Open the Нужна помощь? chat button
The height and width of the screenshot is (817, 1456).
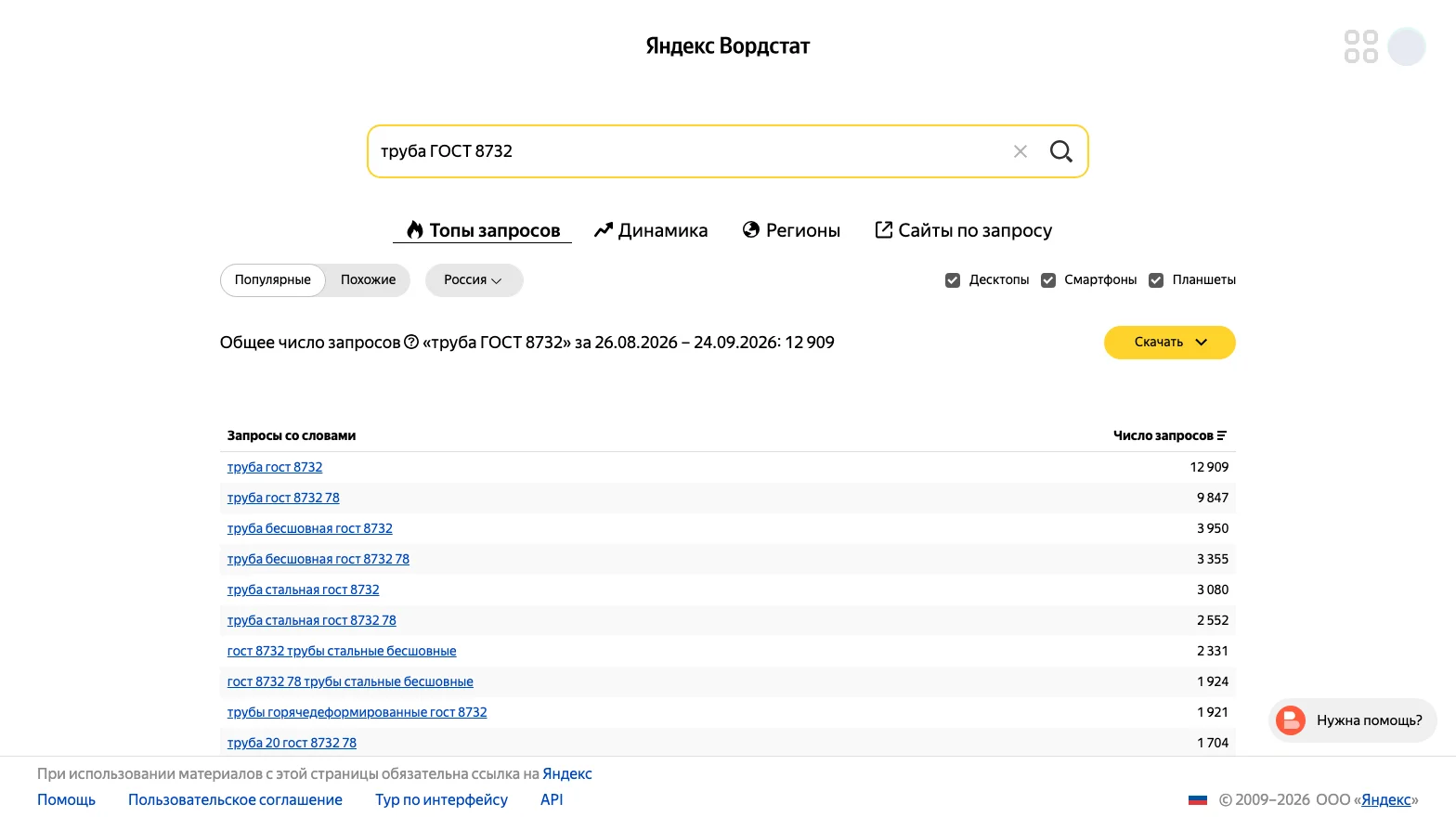point(1352,720)
